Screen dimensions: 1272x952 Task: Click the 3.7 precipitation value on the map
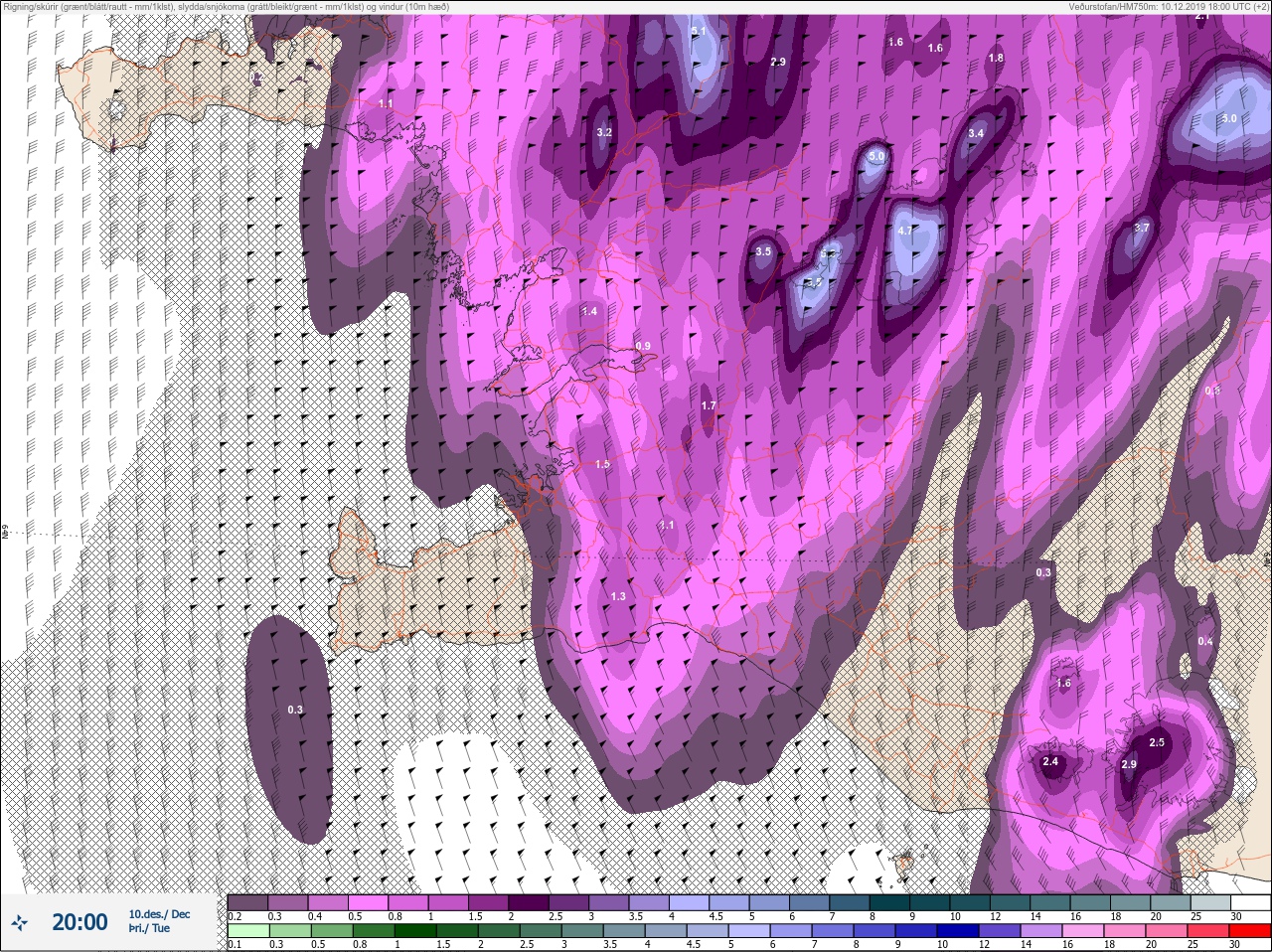click(1142, 228)
